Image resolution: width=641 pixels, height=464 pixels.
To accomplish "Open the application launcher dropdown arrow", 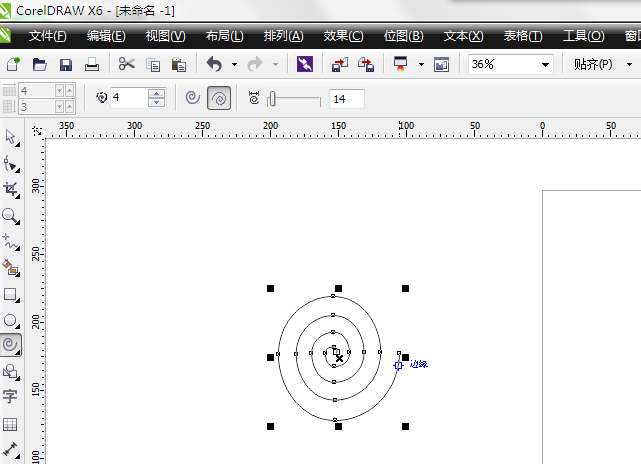I will tap(421, 64).
